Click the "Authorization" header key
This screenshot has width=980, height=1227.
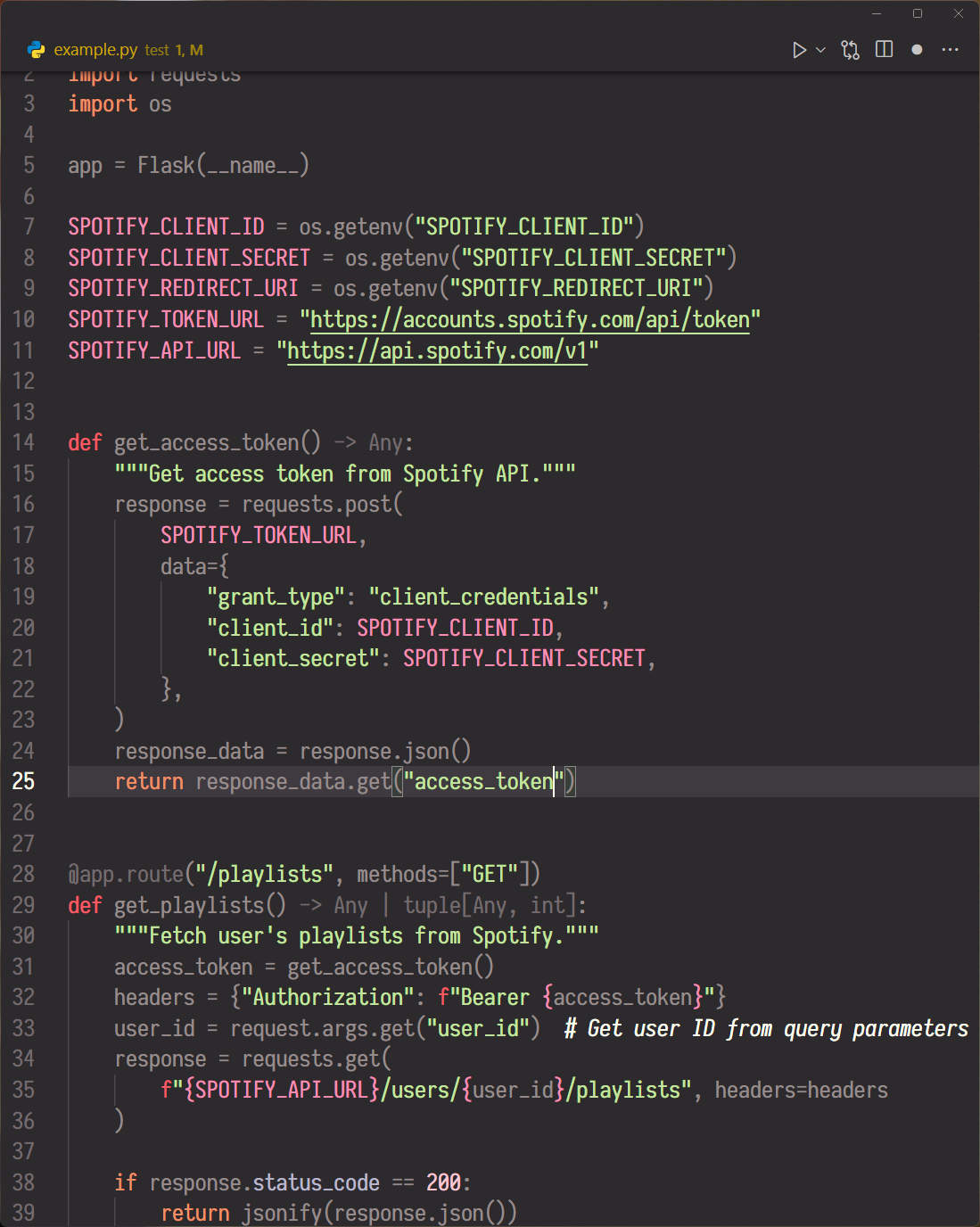(328, 998)
